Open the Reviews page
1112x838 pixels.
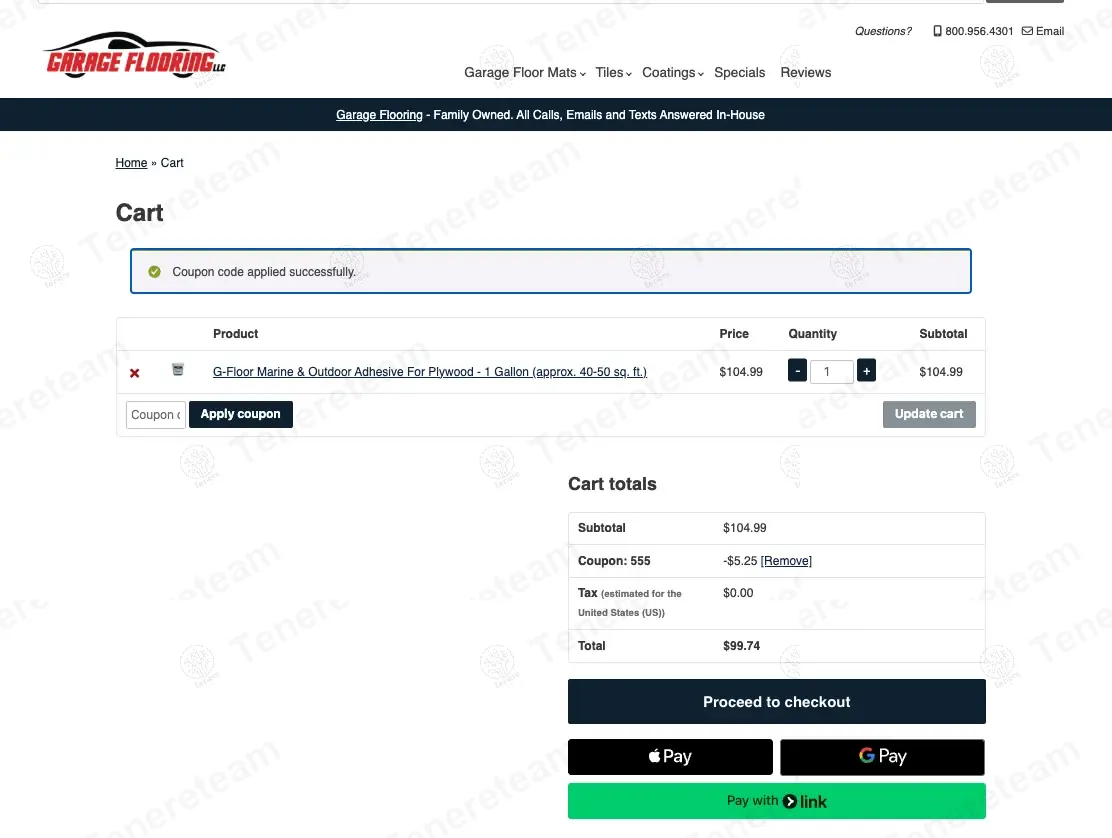click(806, 72)
